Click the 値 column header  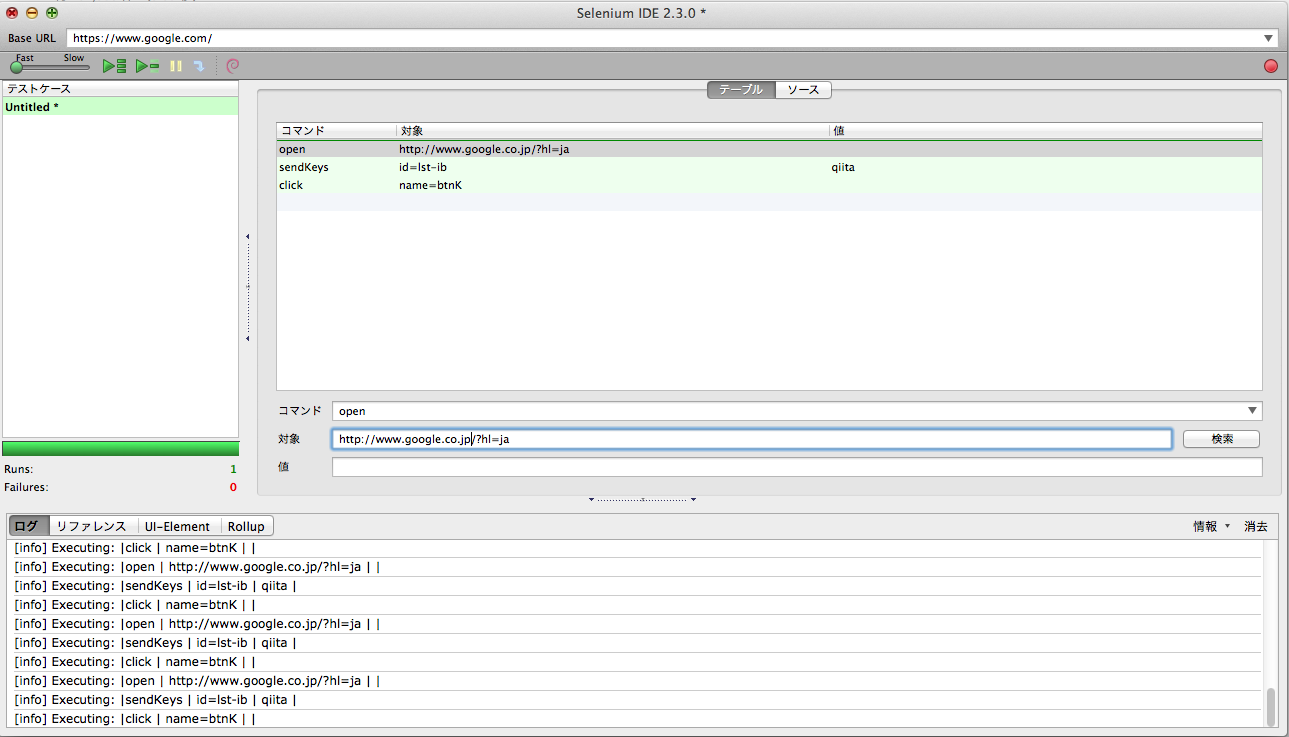[x=1045, y=131]
